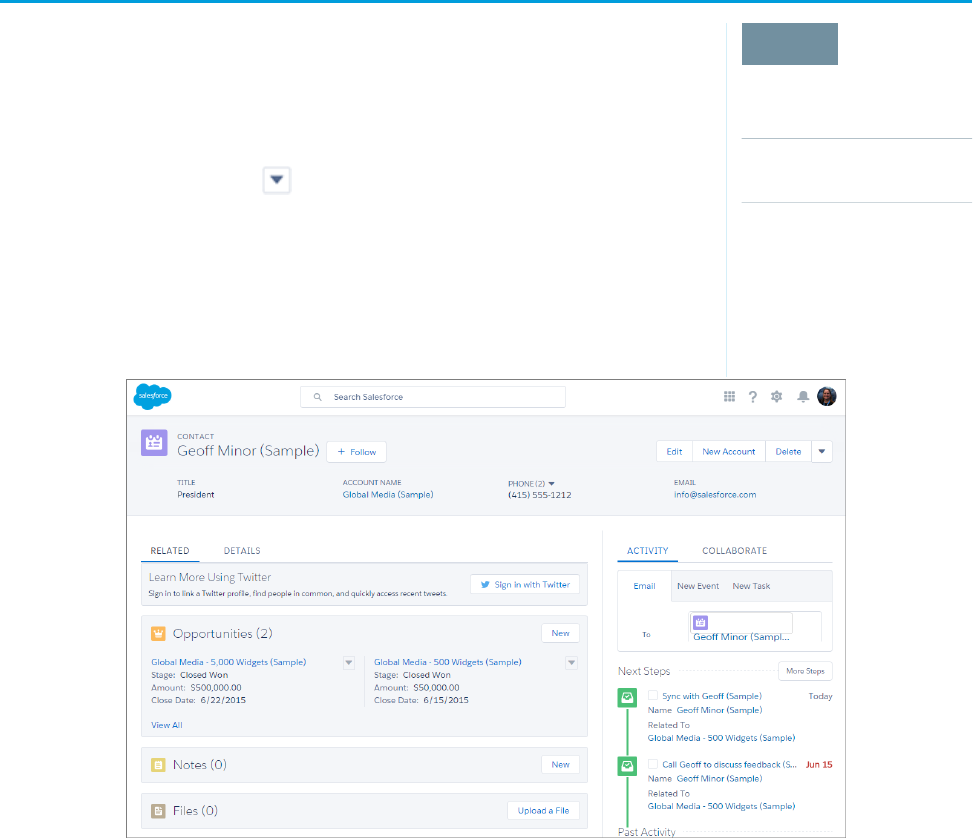Open the Sync with Geoff (Sample) task
The width and height of the screenshot is (973, 838).
tap(712, 696)
